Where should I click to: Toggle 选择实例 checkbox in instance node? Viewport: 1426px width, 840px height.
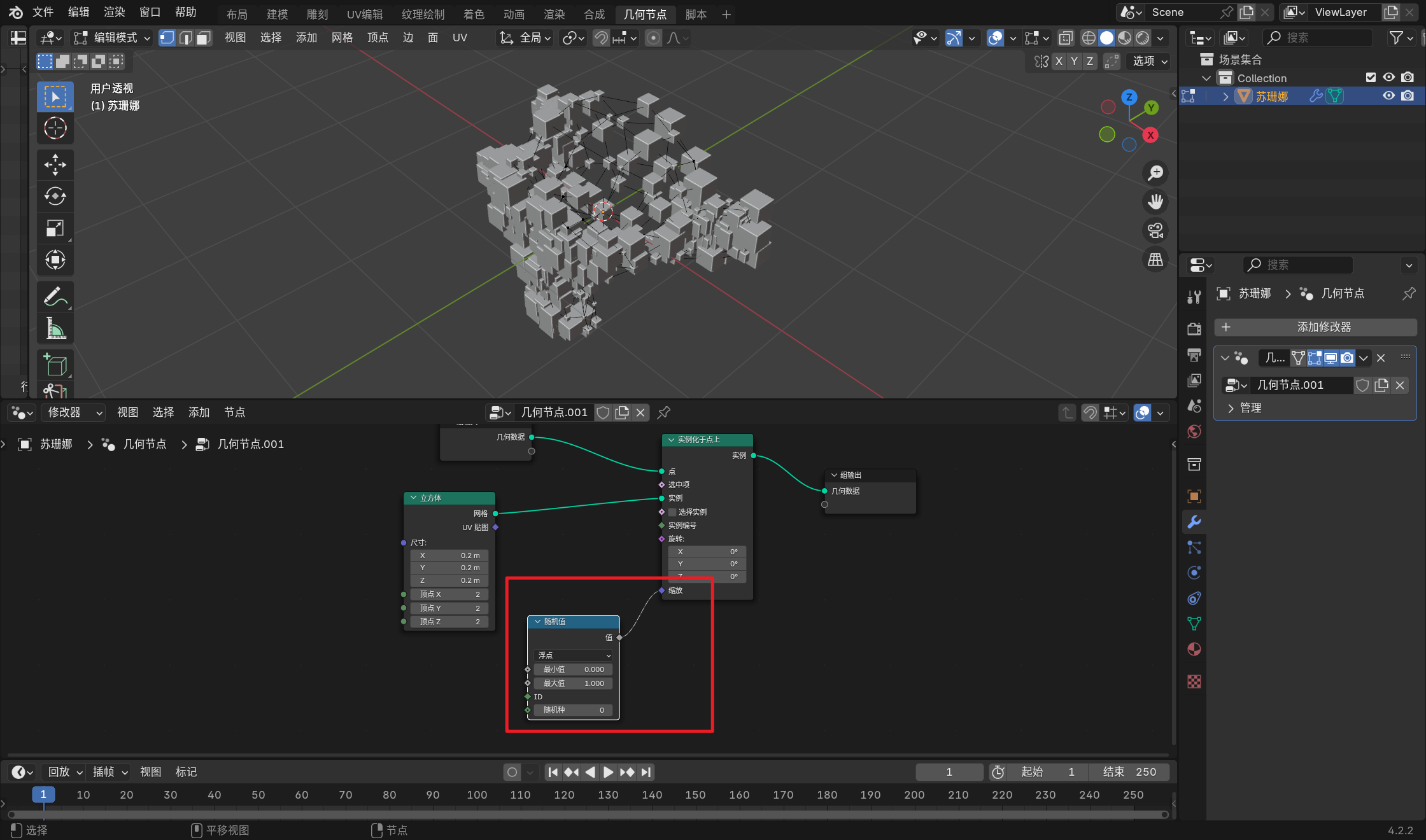click(672, 512)
